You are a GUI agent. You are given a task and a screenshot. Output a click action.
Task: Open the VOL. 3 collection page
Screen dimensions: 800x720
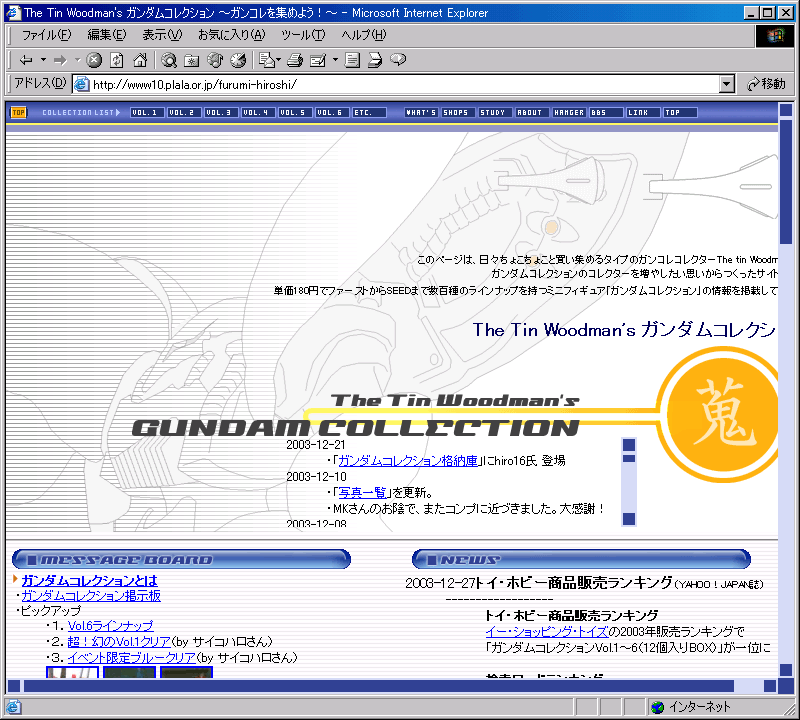pos(221,112)
